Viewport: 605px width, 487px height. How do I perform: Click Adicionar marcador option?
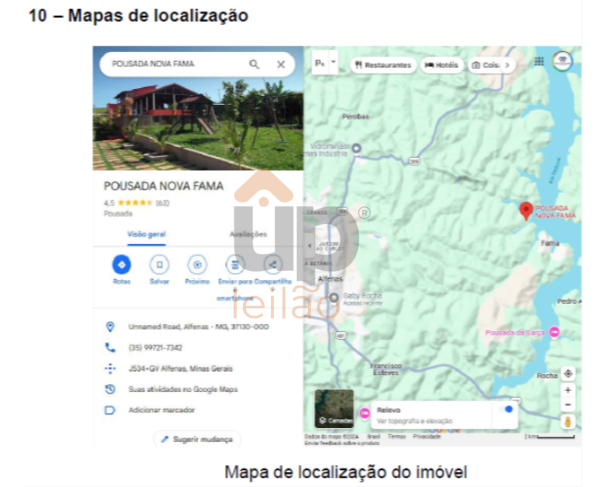pyautogui.click(x=161, y=410)
